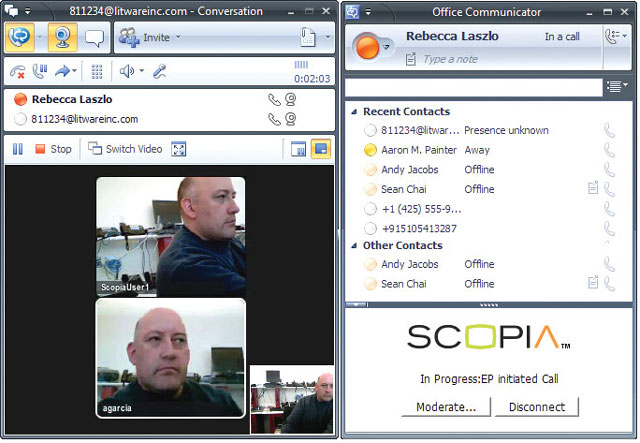Viewport: 640px width, 443px height.
Task: Click phone icon in 811234@litwareinc.com participant row
Action: (x=274, y=119)
